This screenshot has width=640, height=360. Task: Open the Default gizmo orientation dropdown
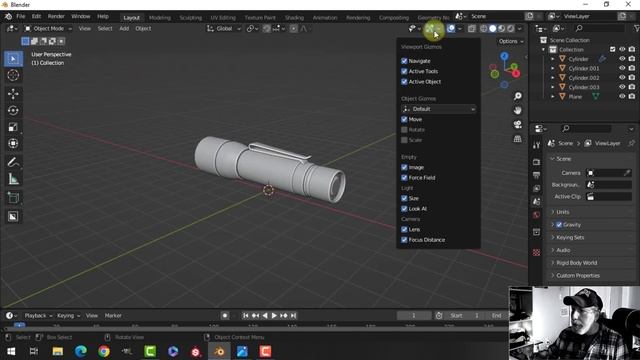[x=439, y=109]
